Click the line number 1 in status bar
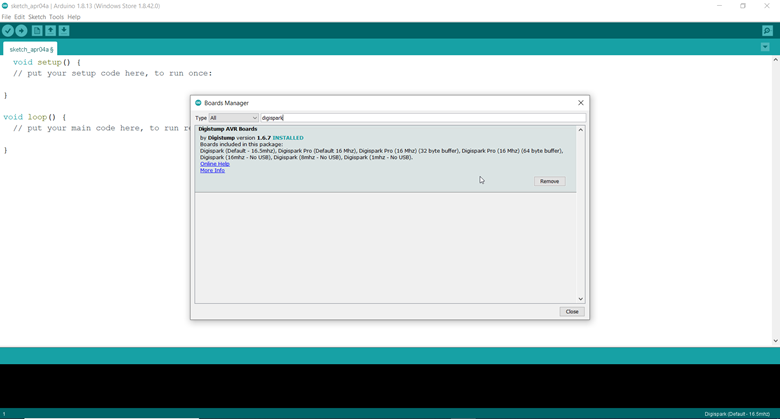This screenshot has height=419, width=780. point(4,414)
